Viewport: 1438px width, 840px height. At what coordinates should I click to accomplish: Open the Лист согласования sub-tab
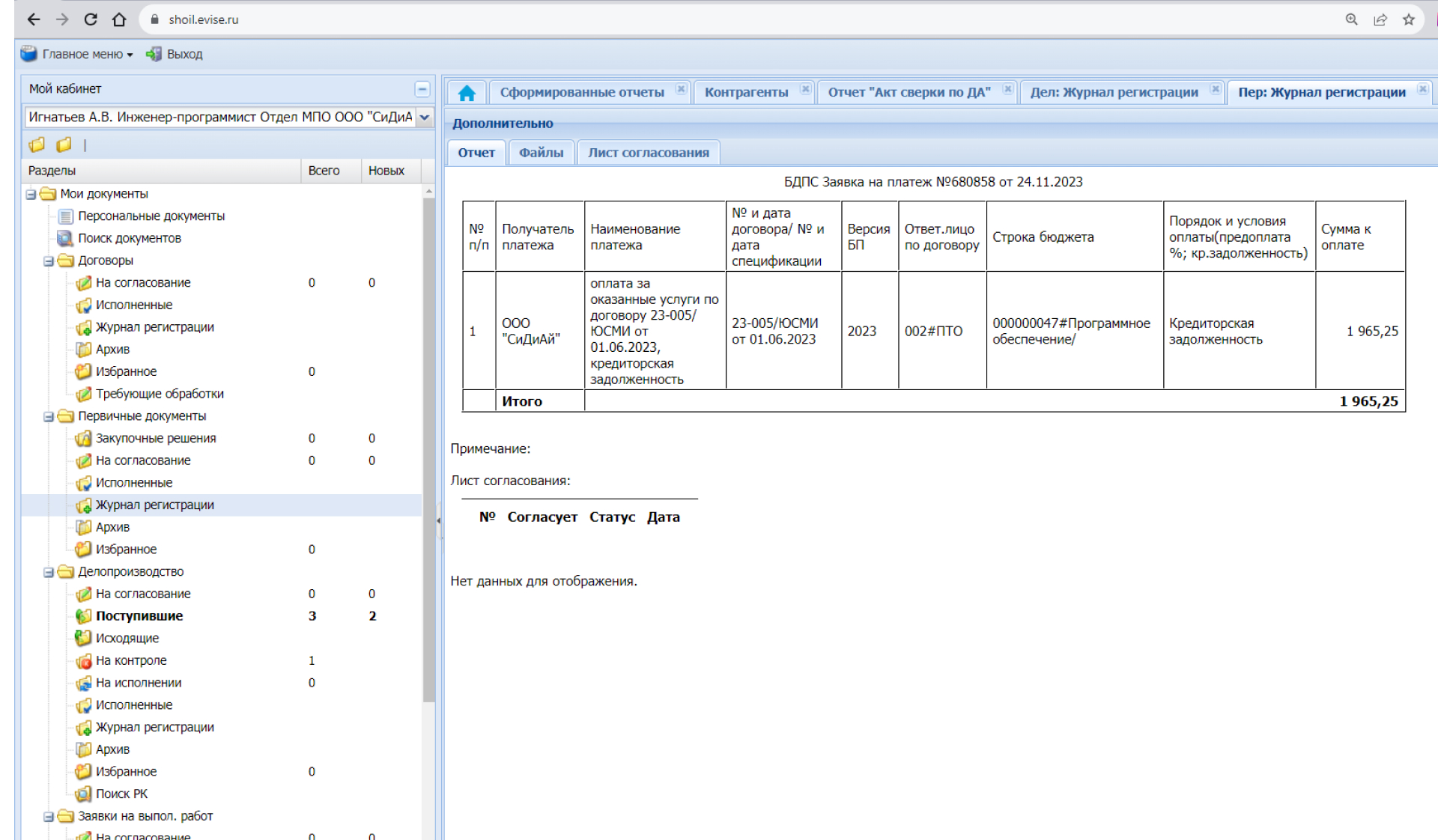(649, 153)
